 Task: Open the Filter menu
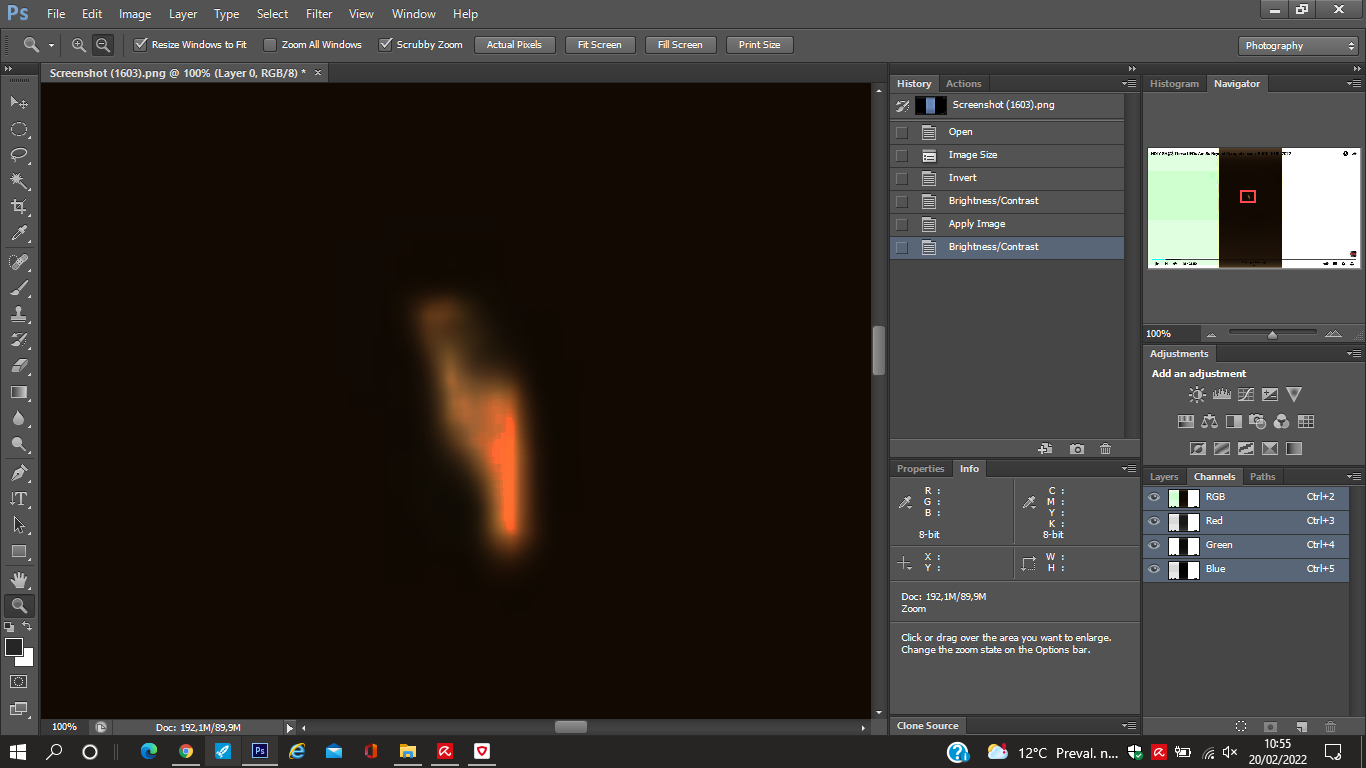point(319,14)
